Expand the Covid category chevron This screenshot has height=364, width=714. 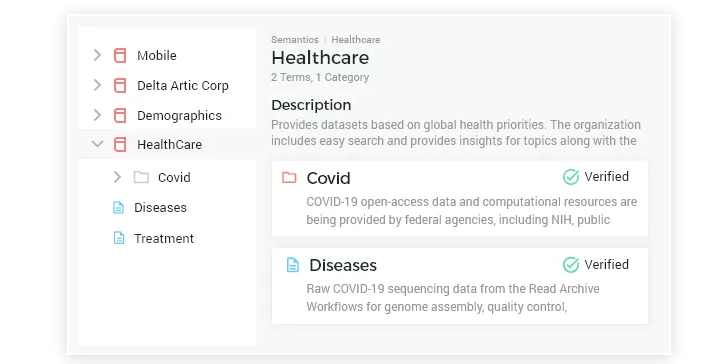tap(117, 177)
